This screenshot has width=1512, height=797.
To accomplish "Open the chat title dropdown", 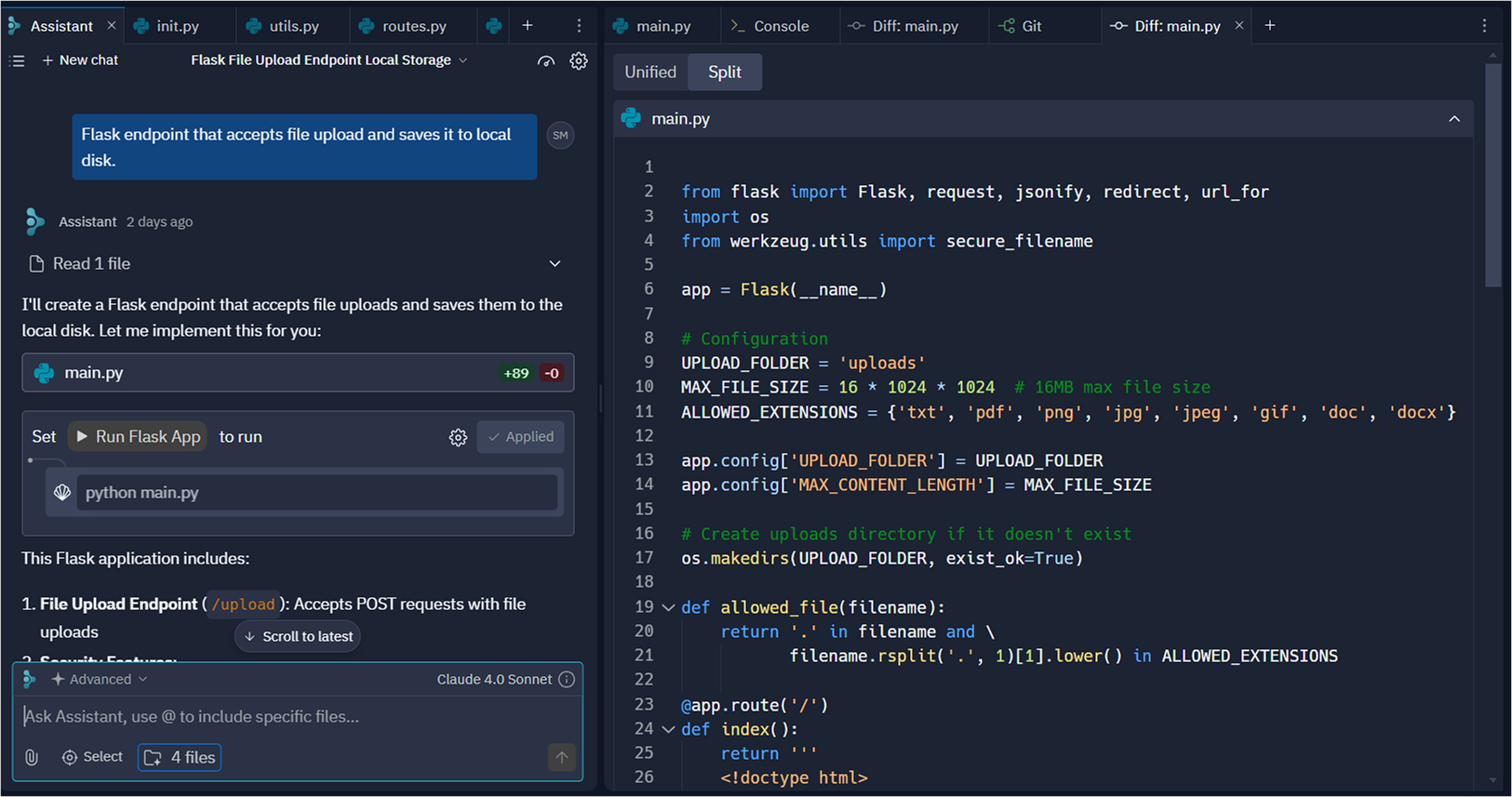I will (329, 60).
